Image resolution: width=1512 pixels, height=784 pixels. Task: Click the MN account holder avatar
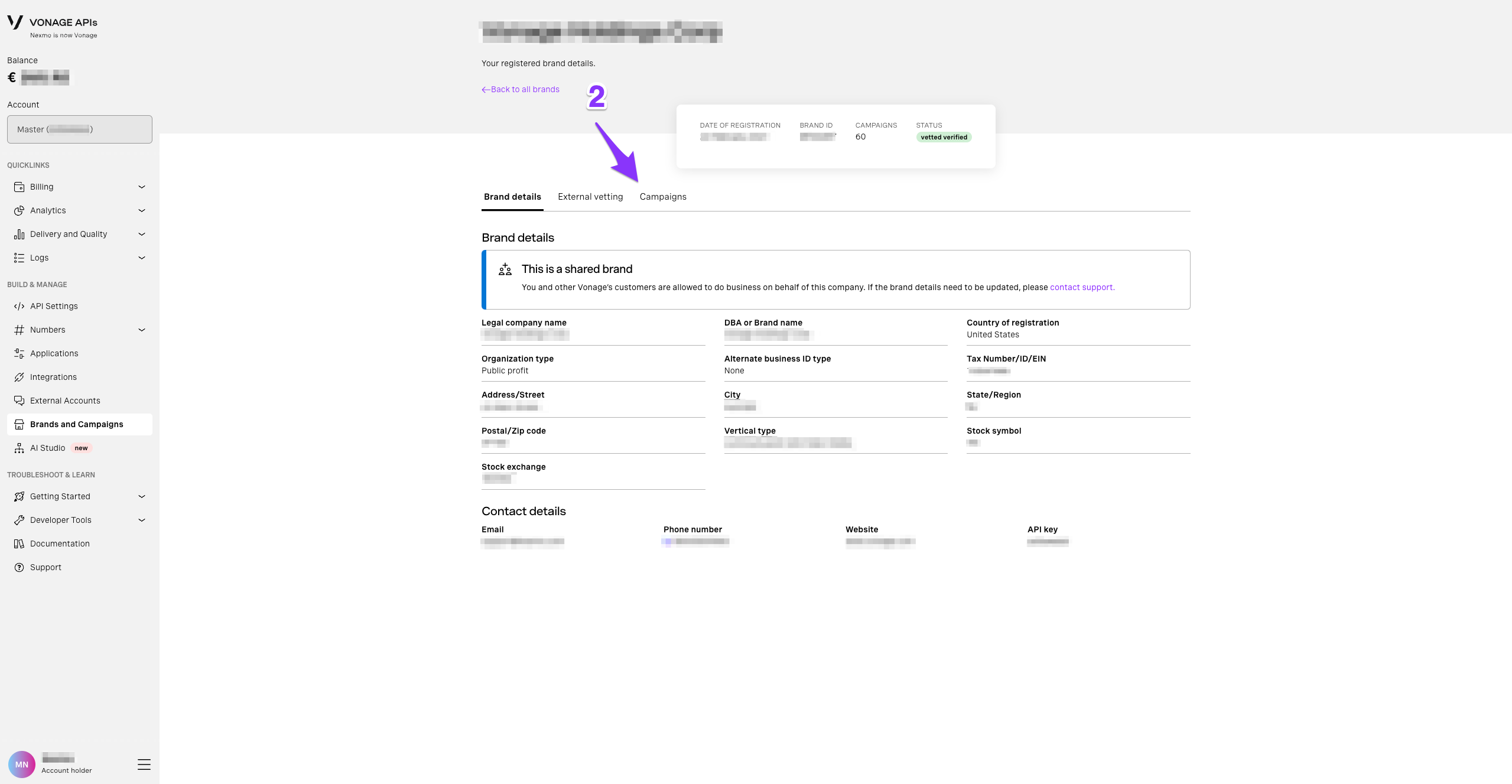tap(22, 763)
